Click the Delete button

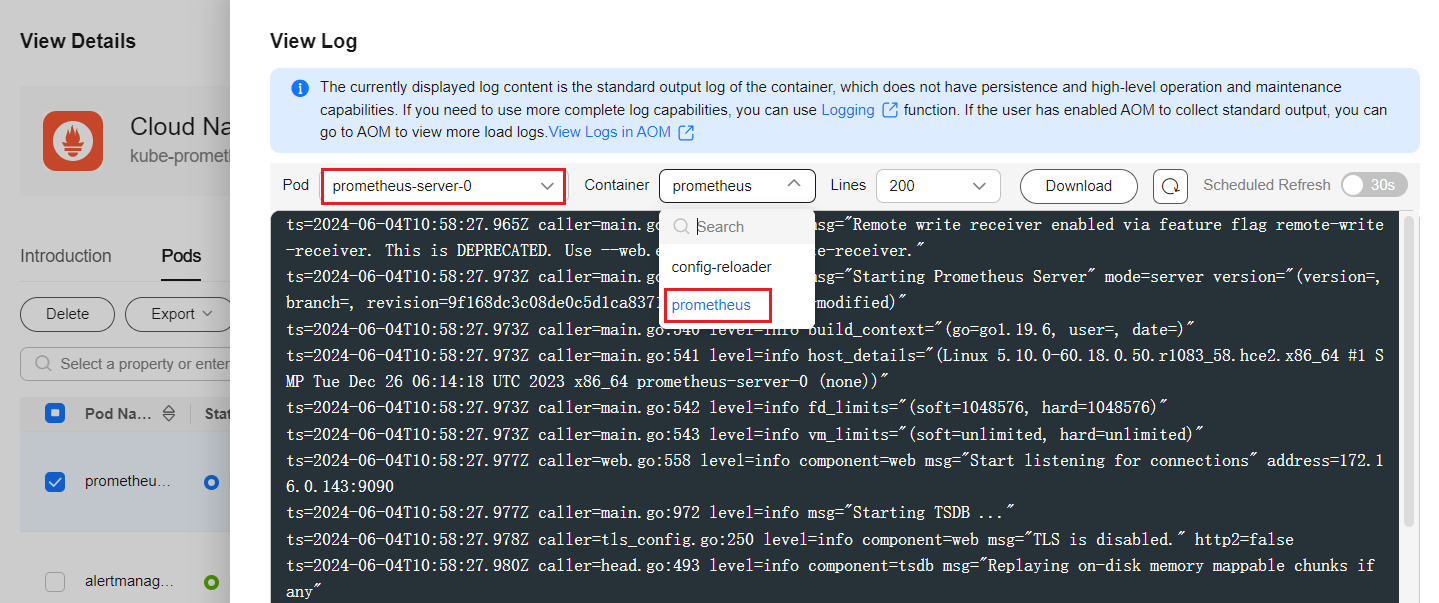tap(67, 314)
